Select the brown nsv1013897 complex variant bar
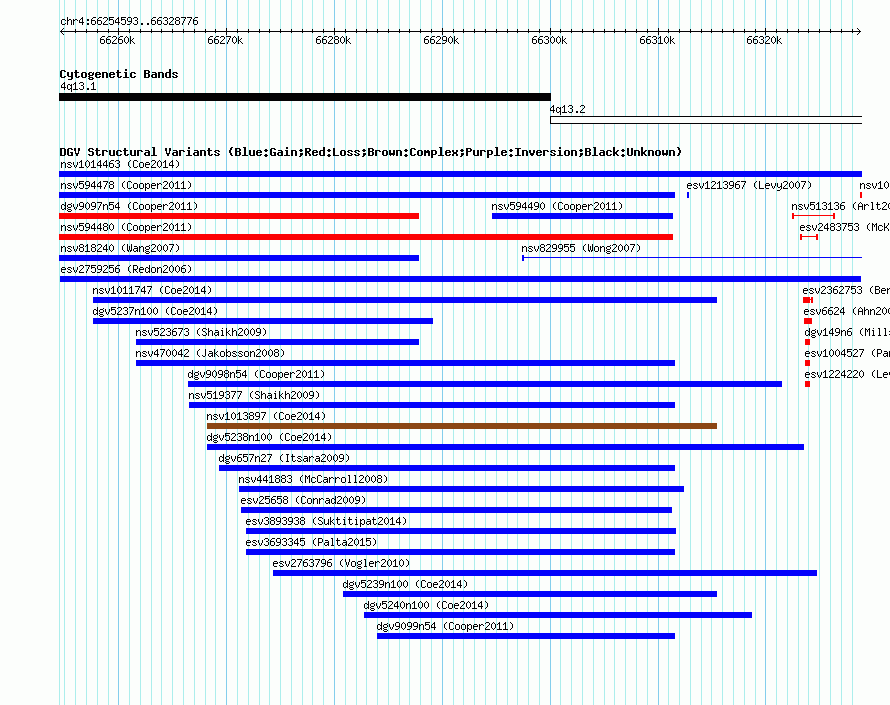Viewport: 890px width, 705px height. coord(462,426)
